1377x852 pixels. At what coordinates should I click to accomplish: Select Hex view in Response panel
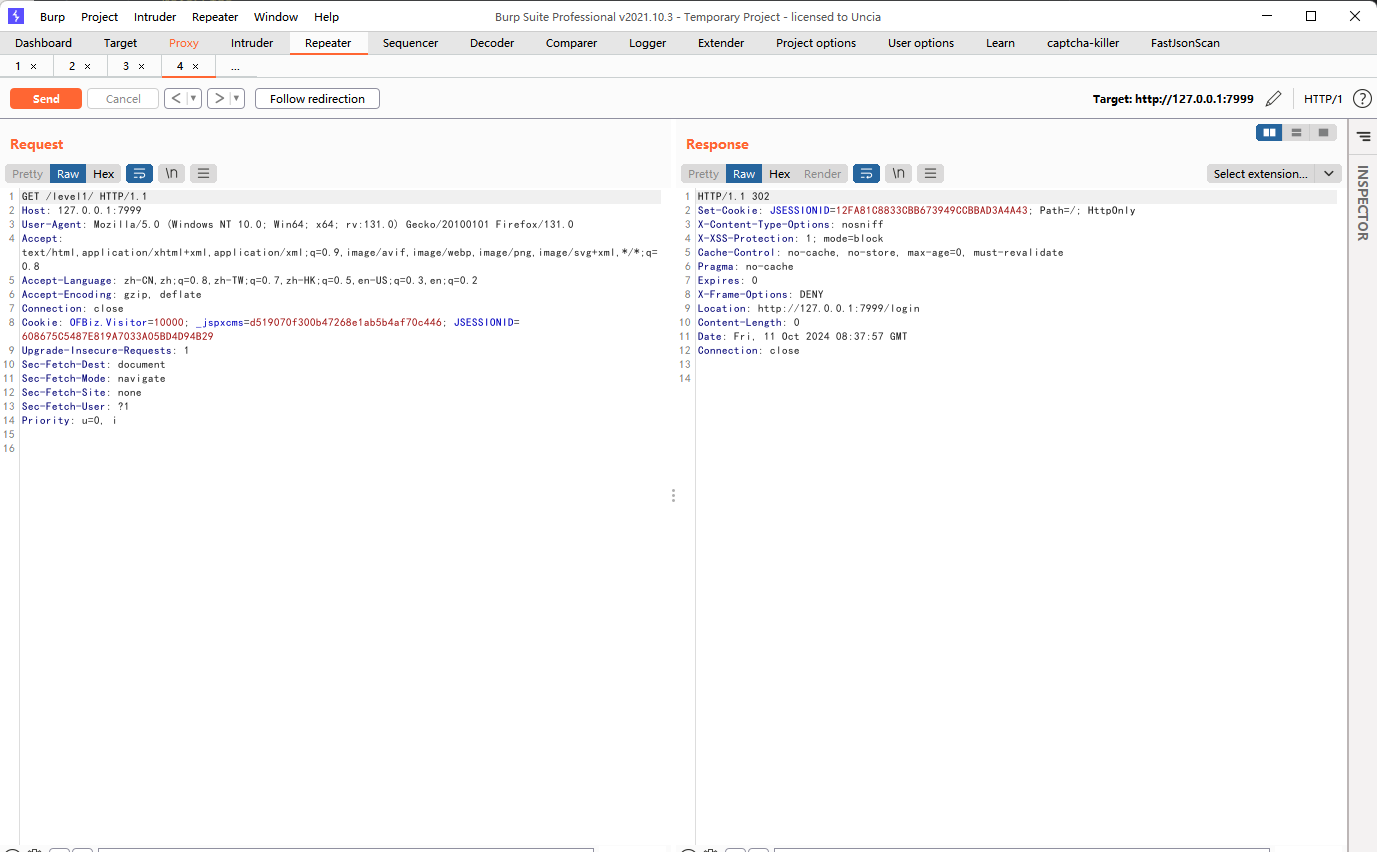coord(780,174)
